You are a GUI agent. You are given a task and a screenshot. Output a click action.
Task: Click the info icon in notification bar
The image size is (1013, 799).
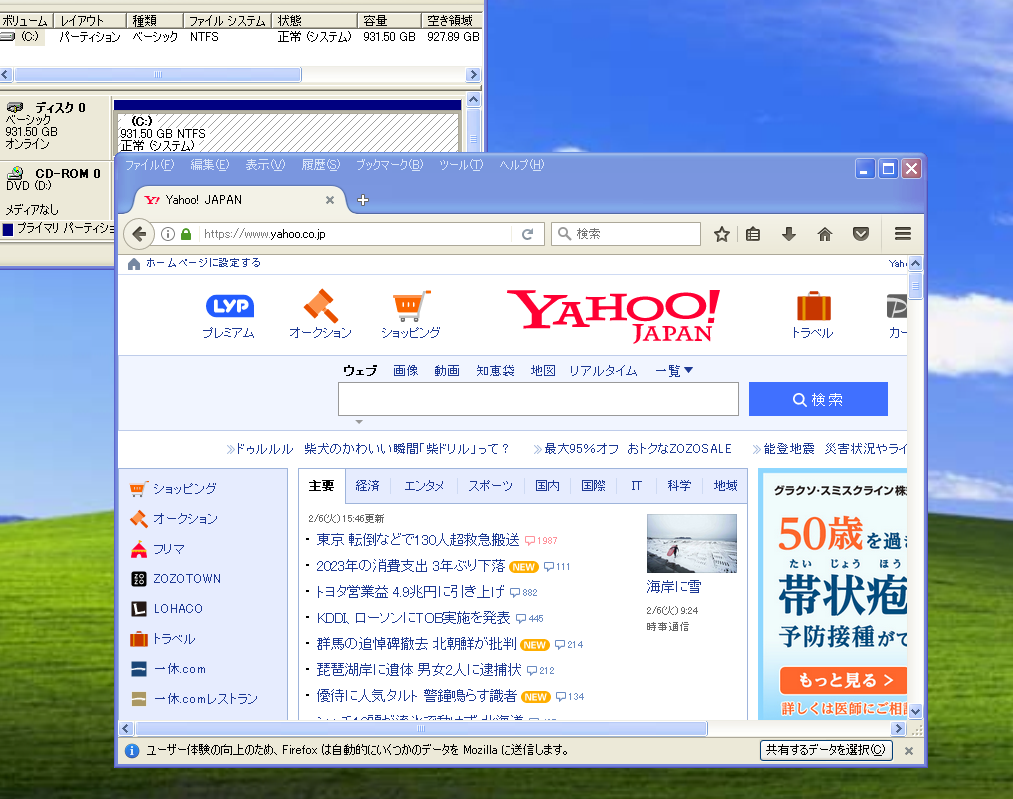click(132, 751)
